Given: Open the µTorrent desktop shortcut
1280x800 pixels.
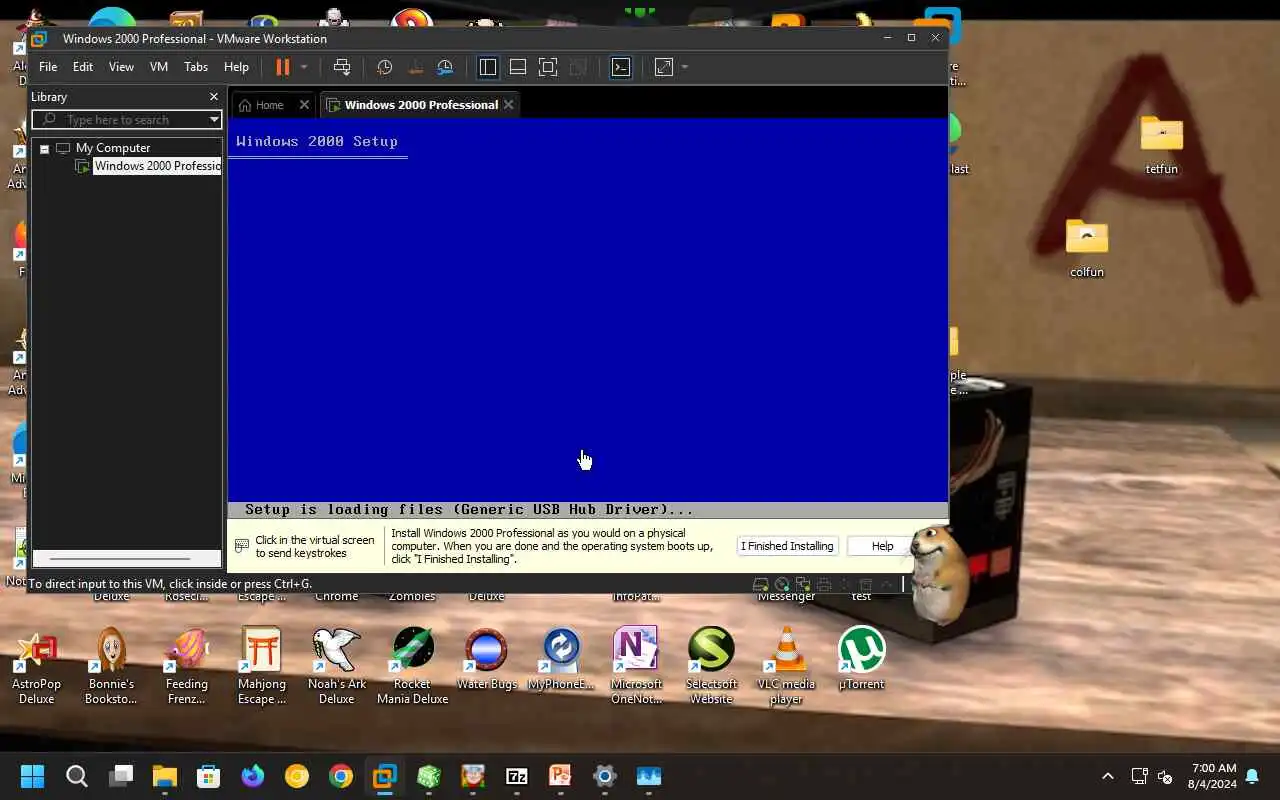Looking at the screenshot, I should coord(861,658).
